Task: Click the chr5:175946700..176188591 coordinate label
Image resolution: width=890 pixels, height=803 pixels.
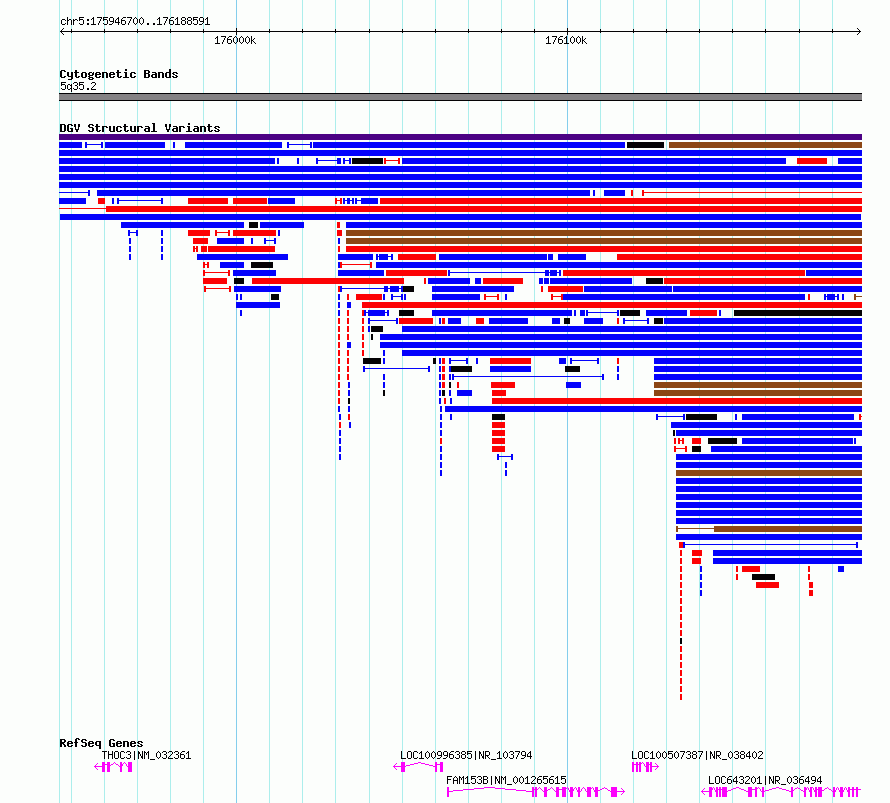Action: pyautogui.click(x=135, y=22)
